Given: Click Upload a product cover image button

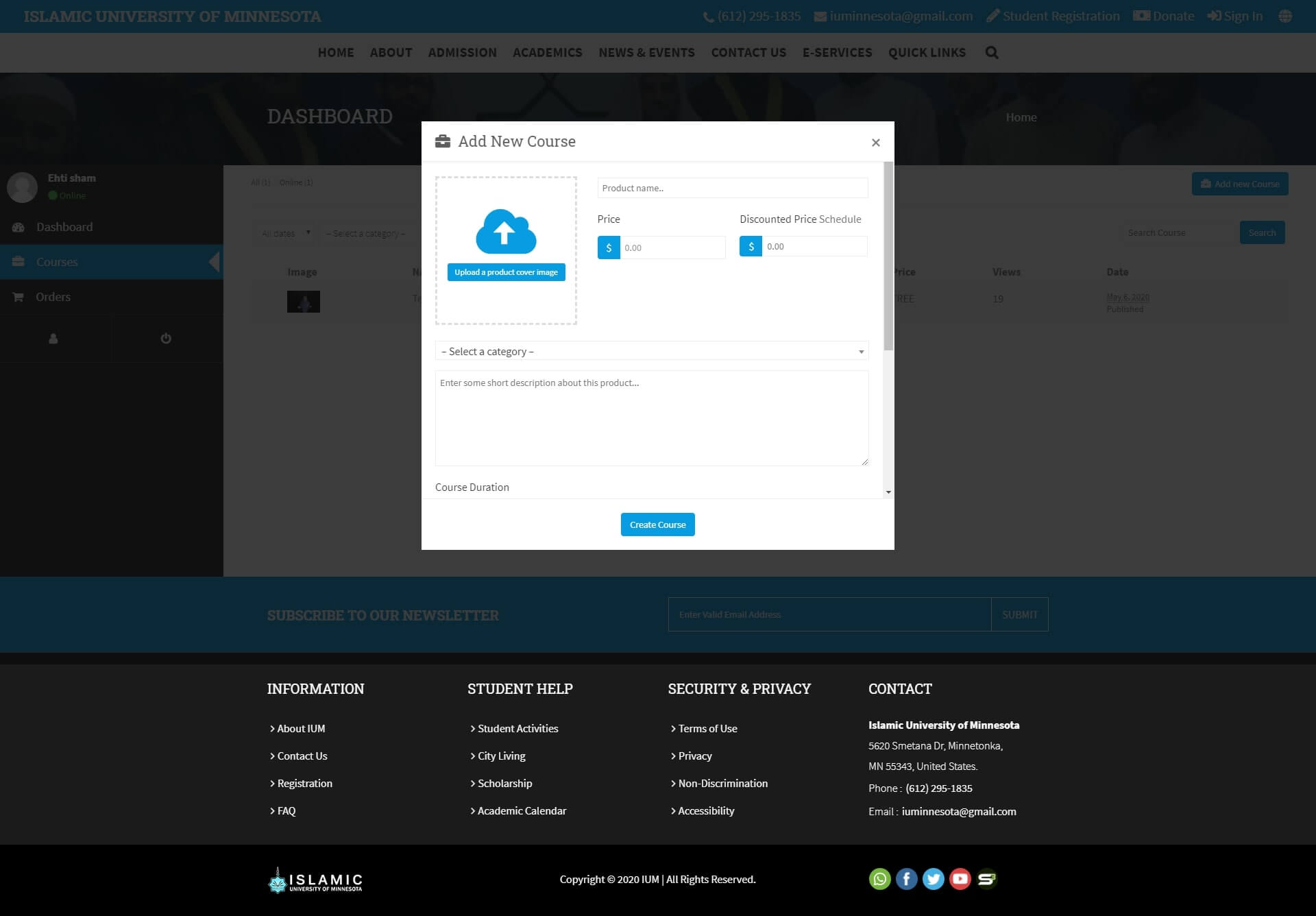Looking at the screenshot, I should point(506,272).
